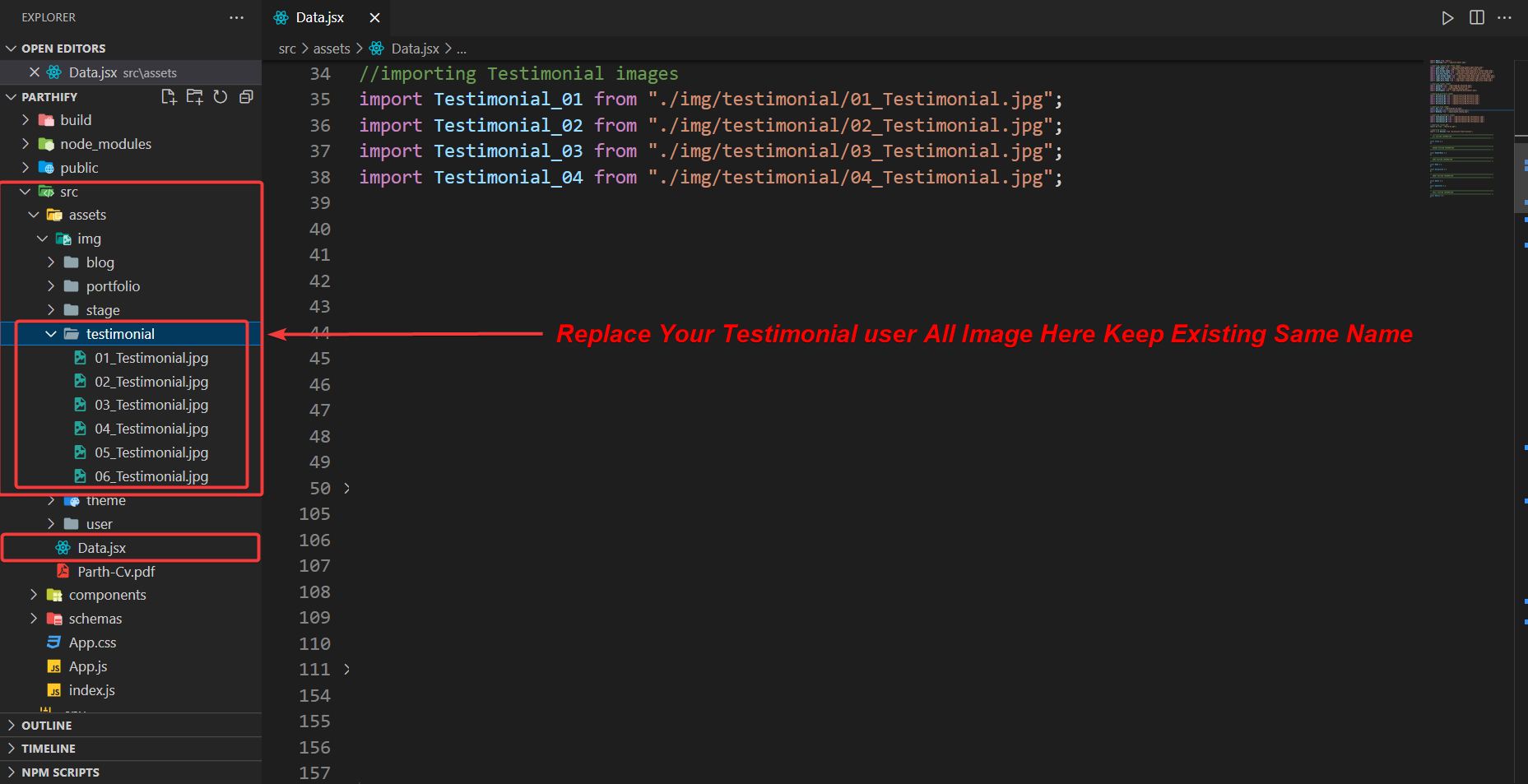Open the editor's more actions menu
1528x784 pixels.
(x=1505, y=18)
